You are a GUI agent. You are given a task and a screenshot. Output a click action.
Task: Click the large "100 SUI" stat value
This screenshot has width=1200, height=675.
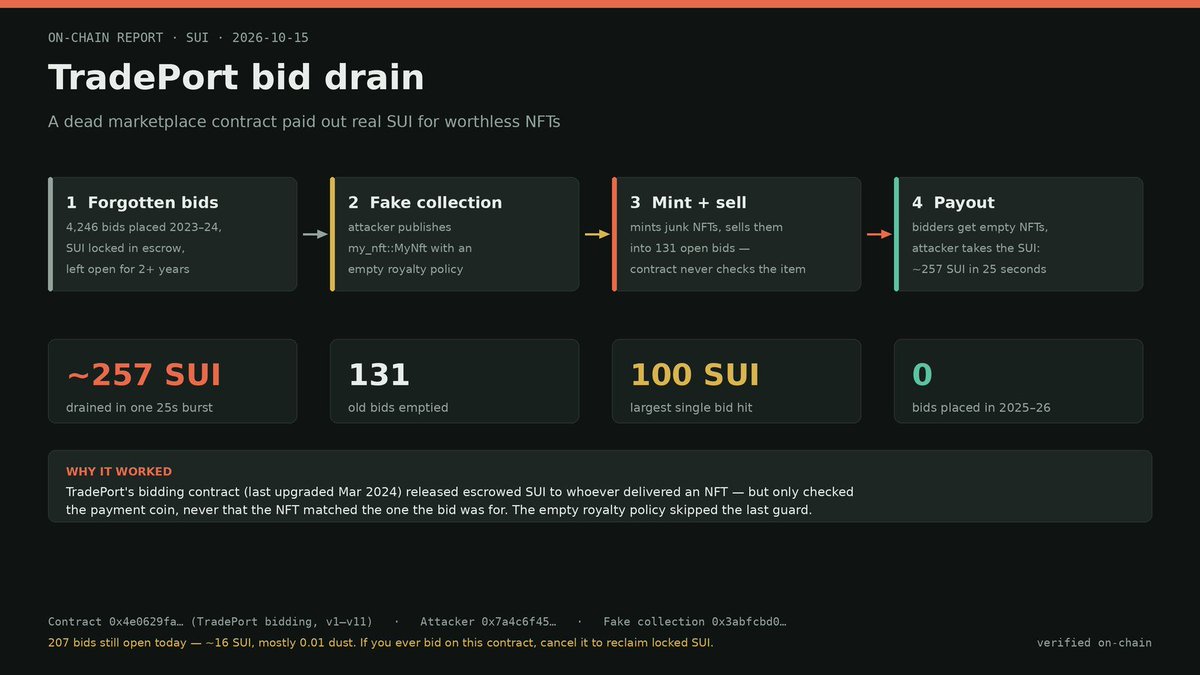695,375
